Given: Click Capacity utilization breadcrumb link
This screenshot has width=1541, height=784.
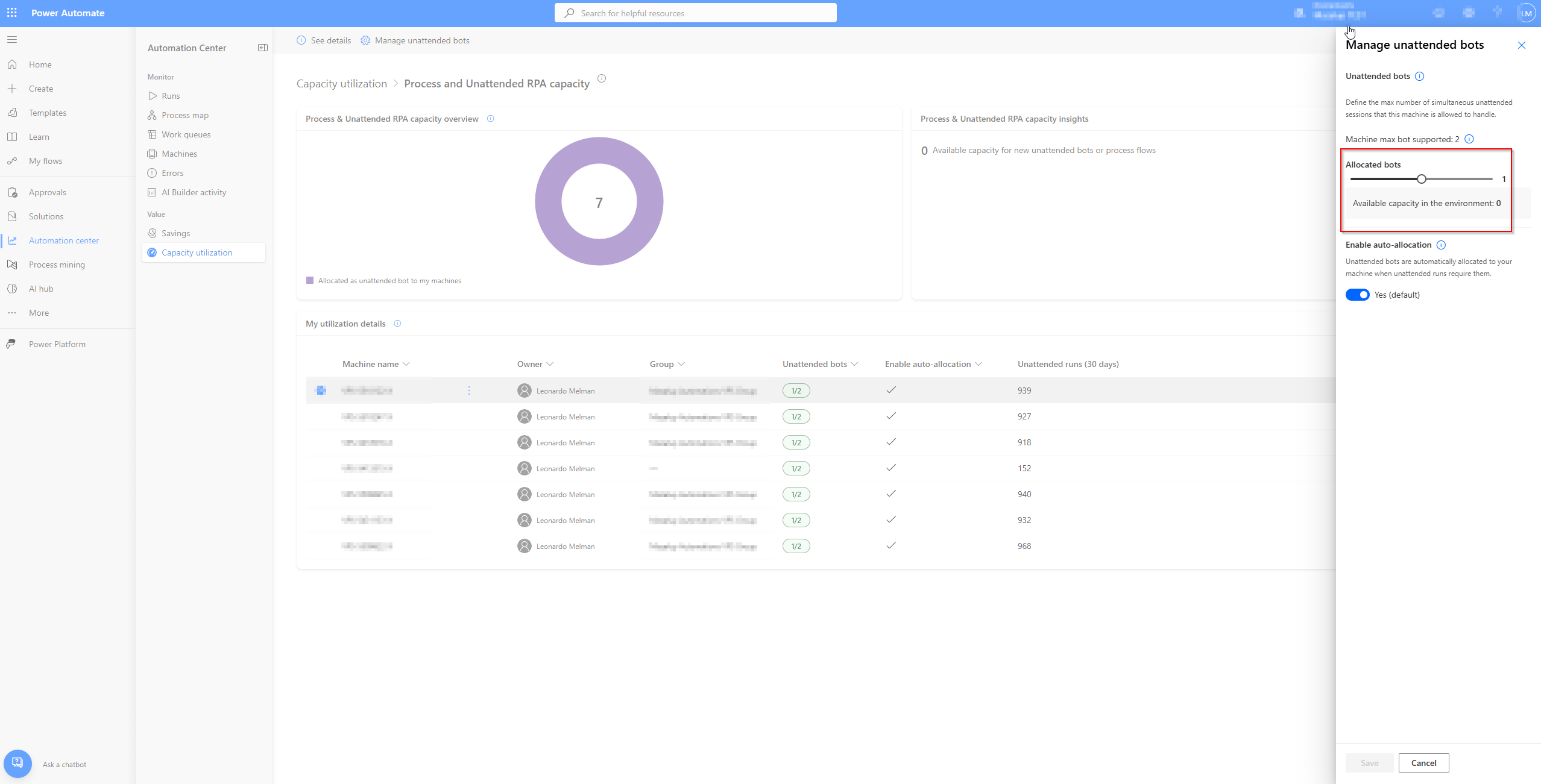Looking at the screenshot, I should [x=341, y=84].
